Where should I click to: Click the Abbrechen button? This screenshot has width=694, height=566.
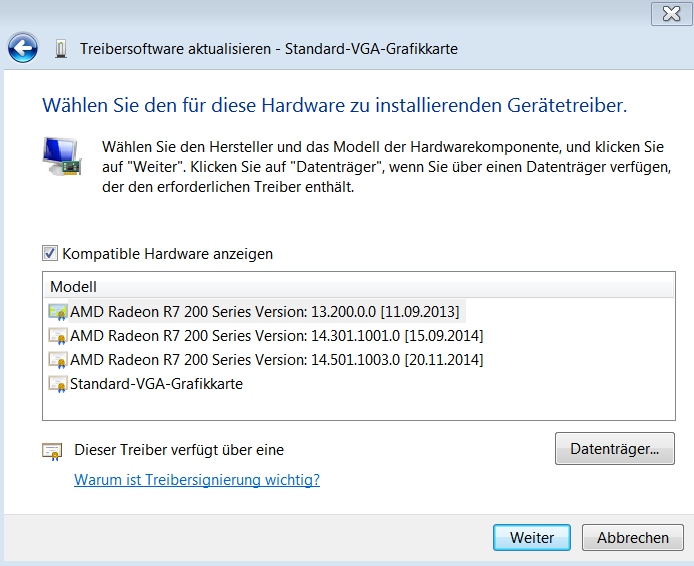(632, 538)
